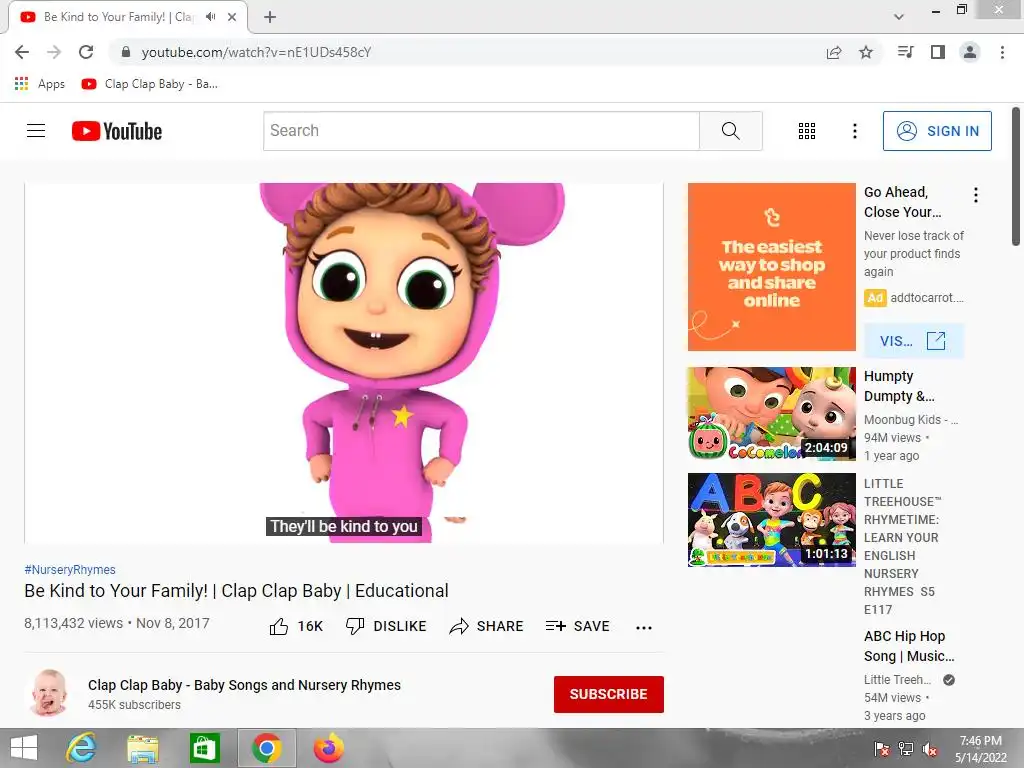The width and height of the screenshot is (1024, 768).
Task: Click the VIS... visit advertiser button
Action: (914, 341)
